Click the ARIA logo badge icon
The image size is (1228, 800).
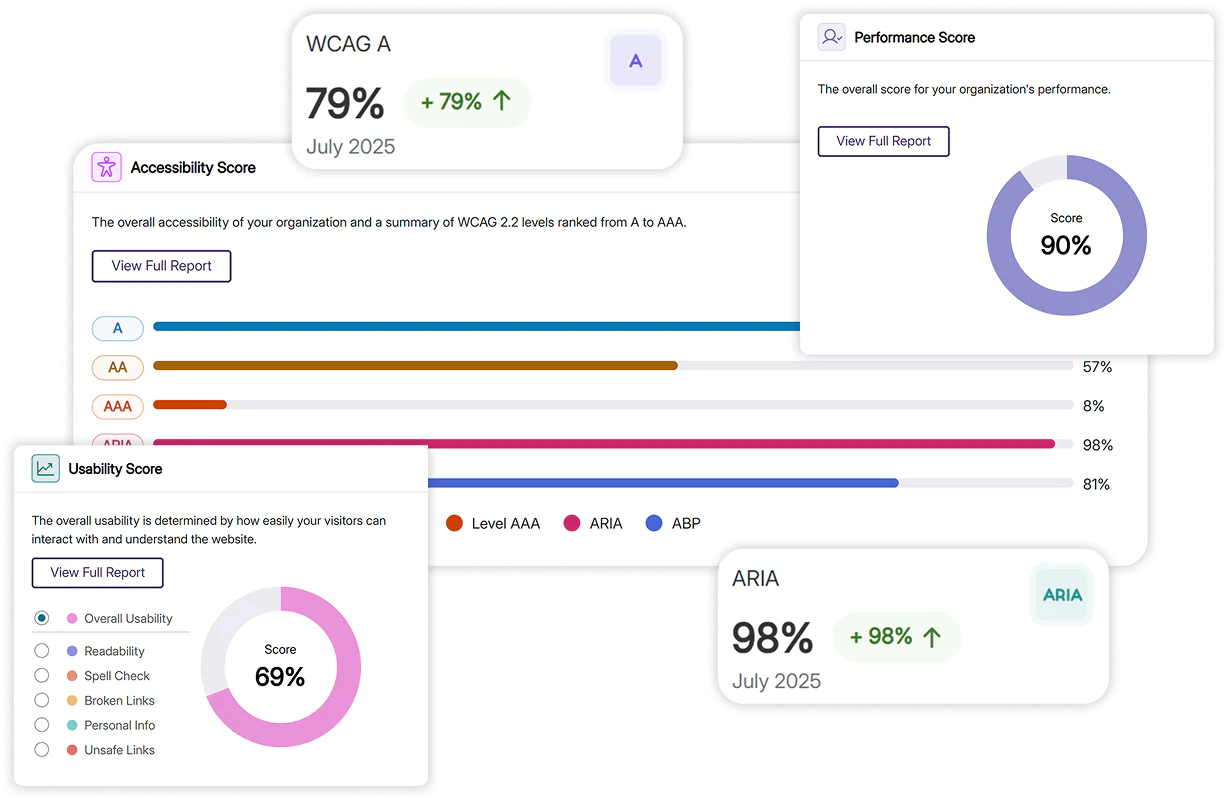pos(1062,595)
